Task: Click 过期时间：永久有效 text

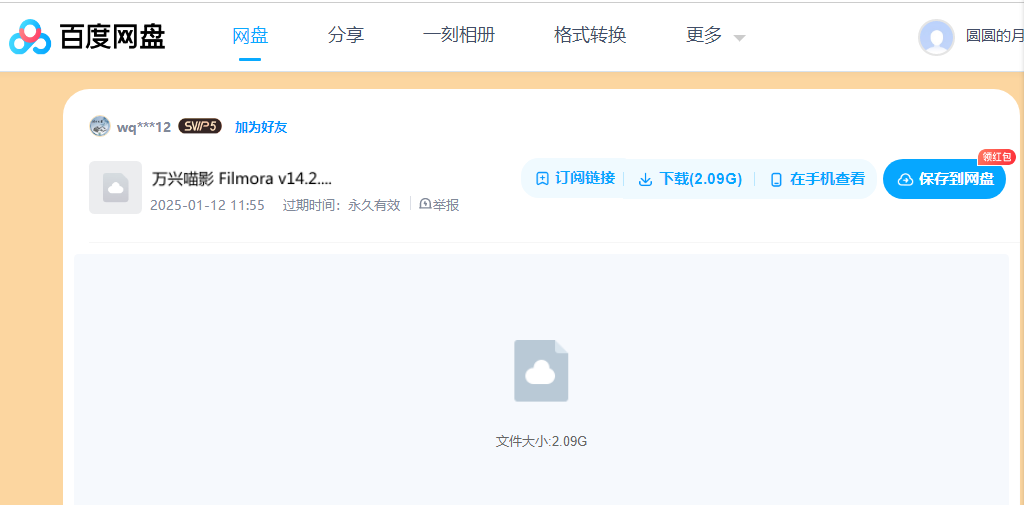Action: point(341,205)
